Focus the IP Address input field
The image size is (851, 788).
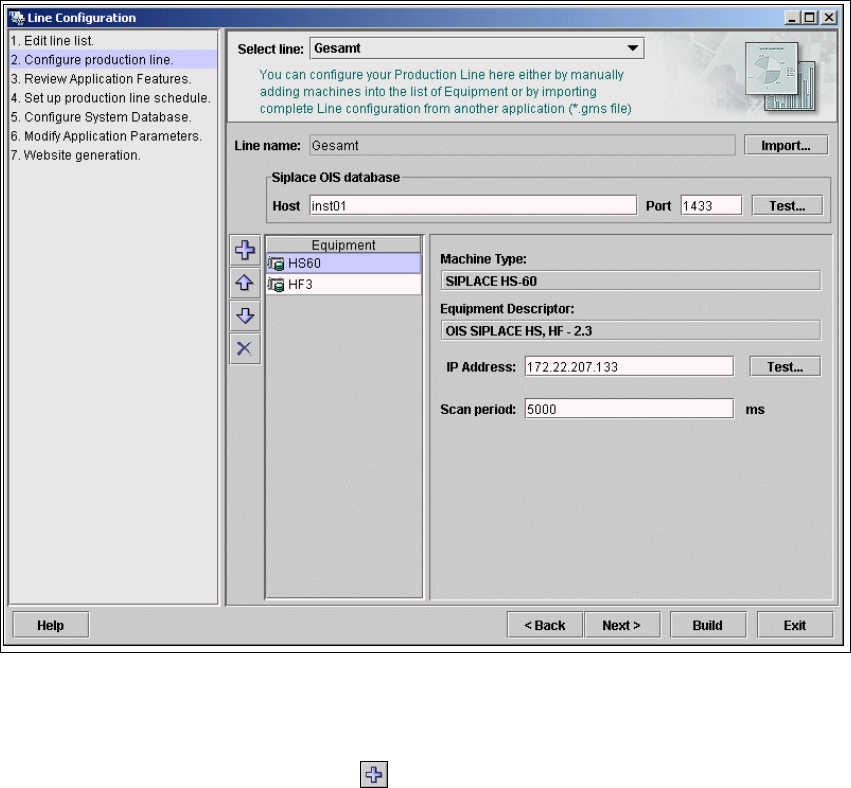(x=629, y=367)
